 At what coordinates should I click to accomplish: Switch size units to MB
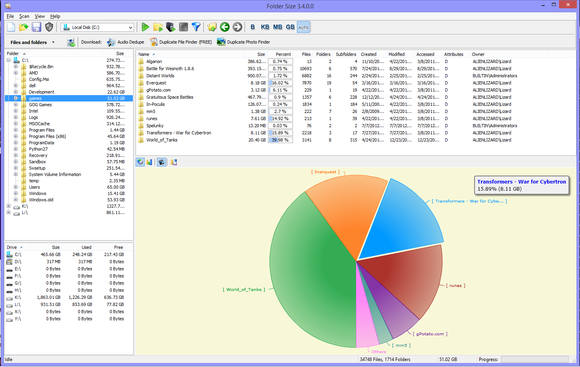click(x=277, y=27)
